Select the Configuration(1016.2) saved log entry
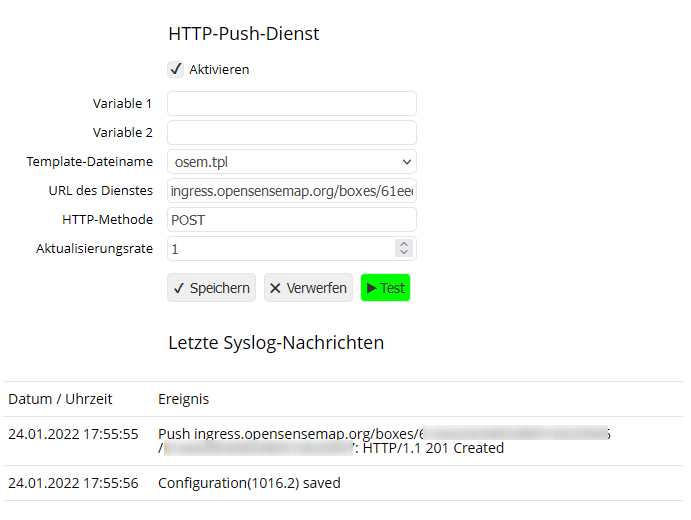The image size is (691, 520). point(249,483)
